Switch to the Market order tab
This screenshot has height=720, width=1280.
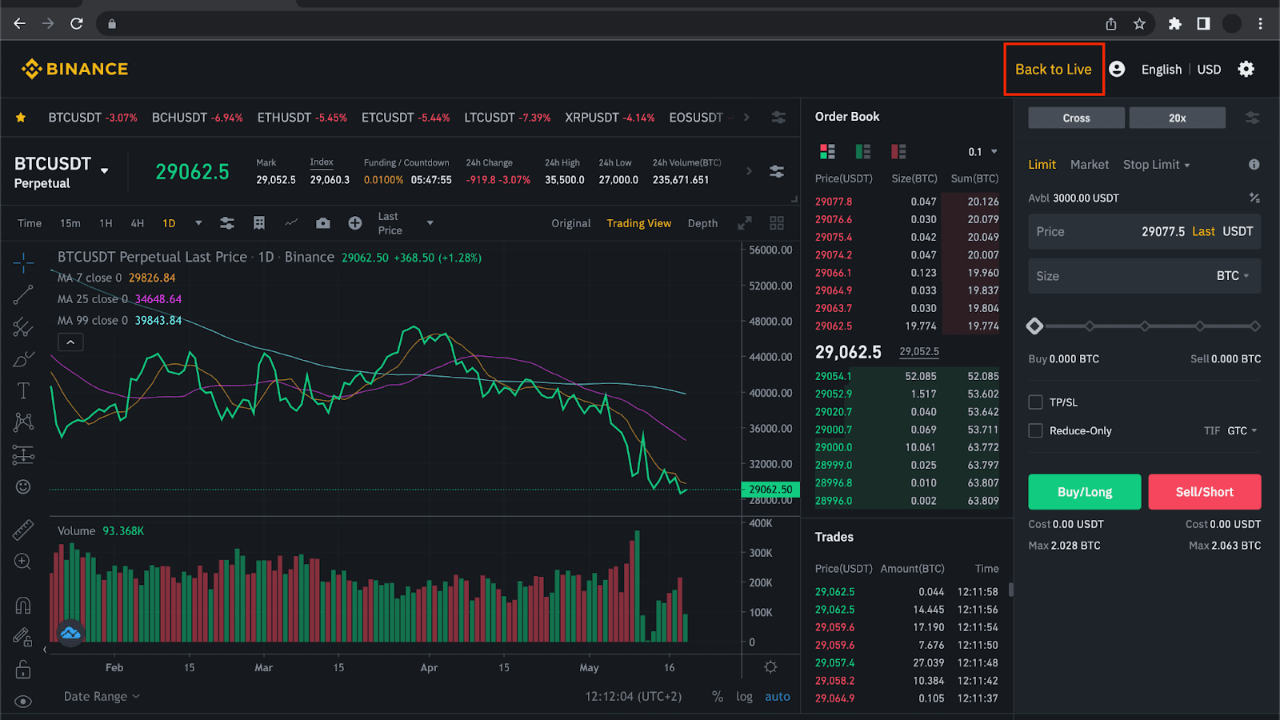click(x=1089, y=164)
